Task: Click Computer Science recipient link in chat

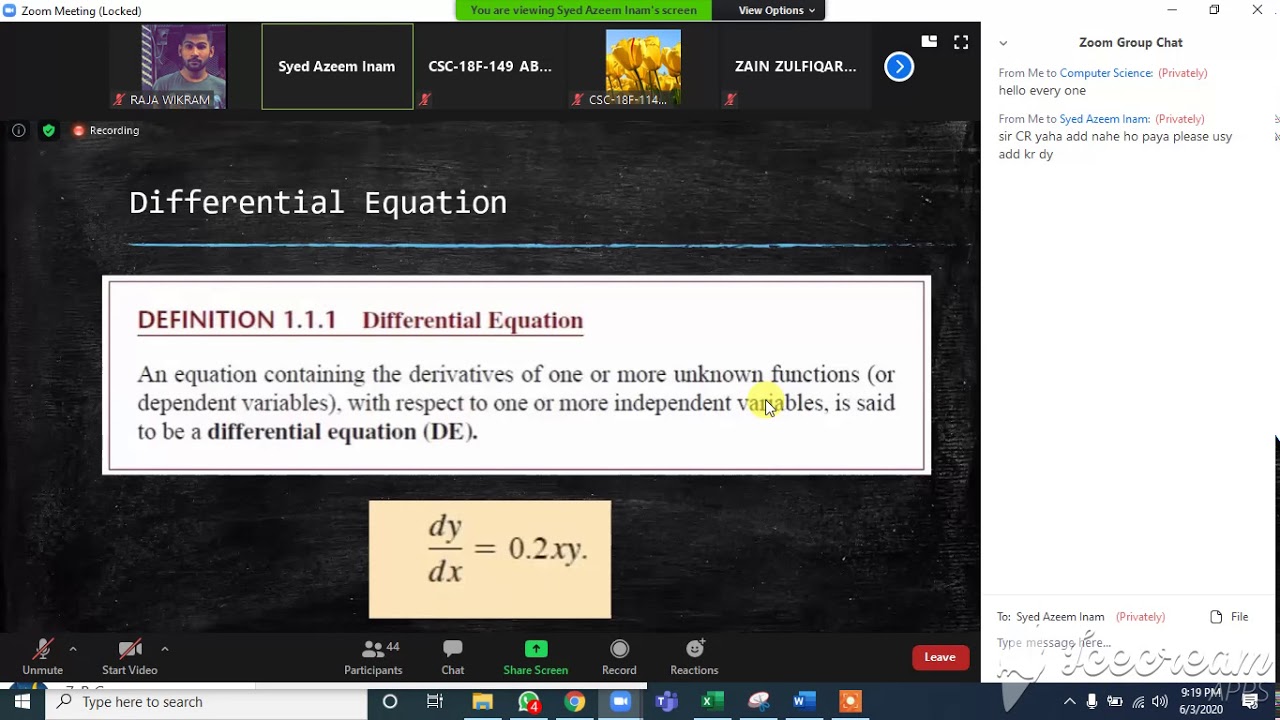Action: pyautogui.click(x=1106, y=73)
